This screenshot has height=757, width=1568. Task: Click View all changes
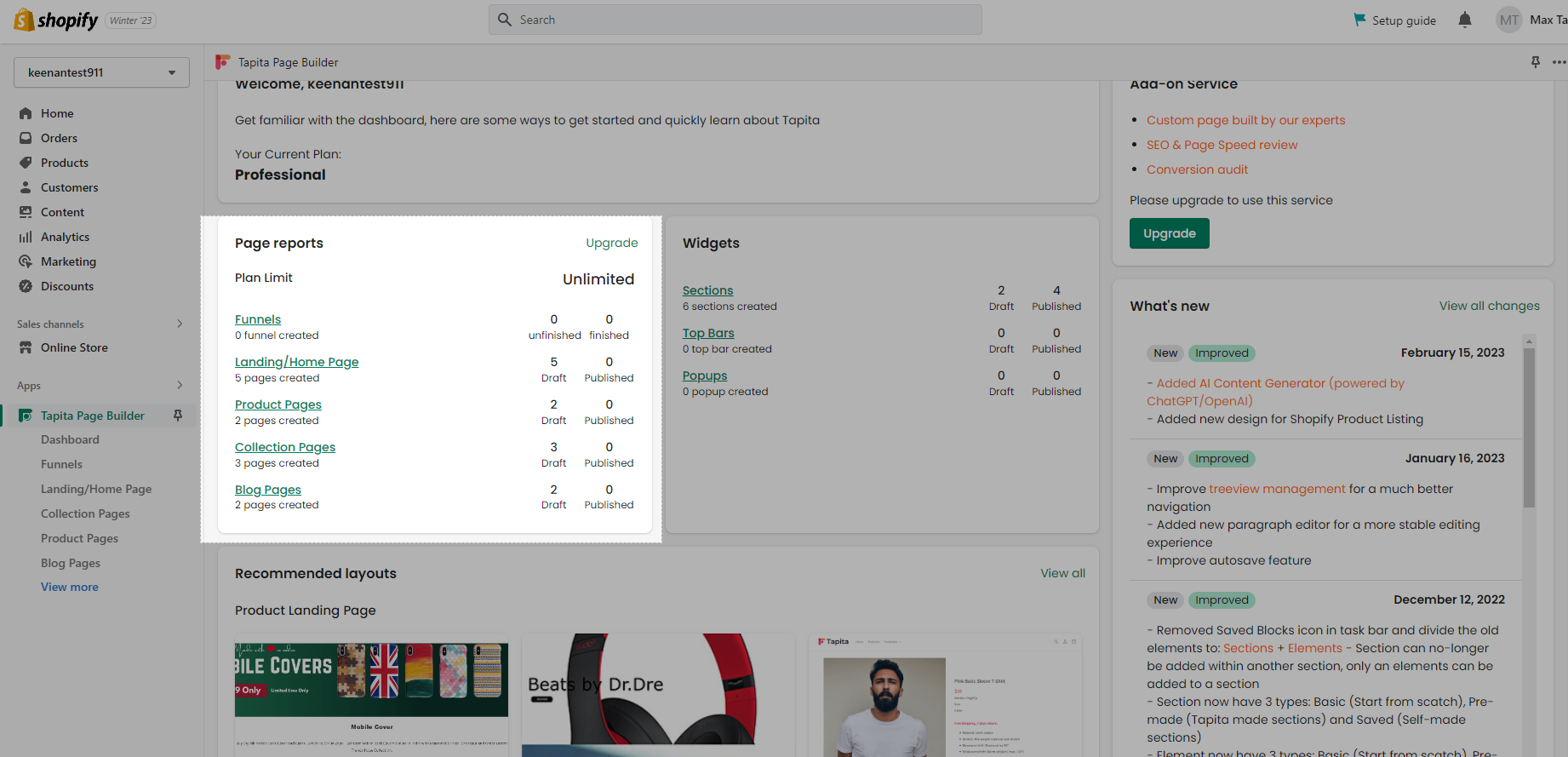[x=1489, y=306]
